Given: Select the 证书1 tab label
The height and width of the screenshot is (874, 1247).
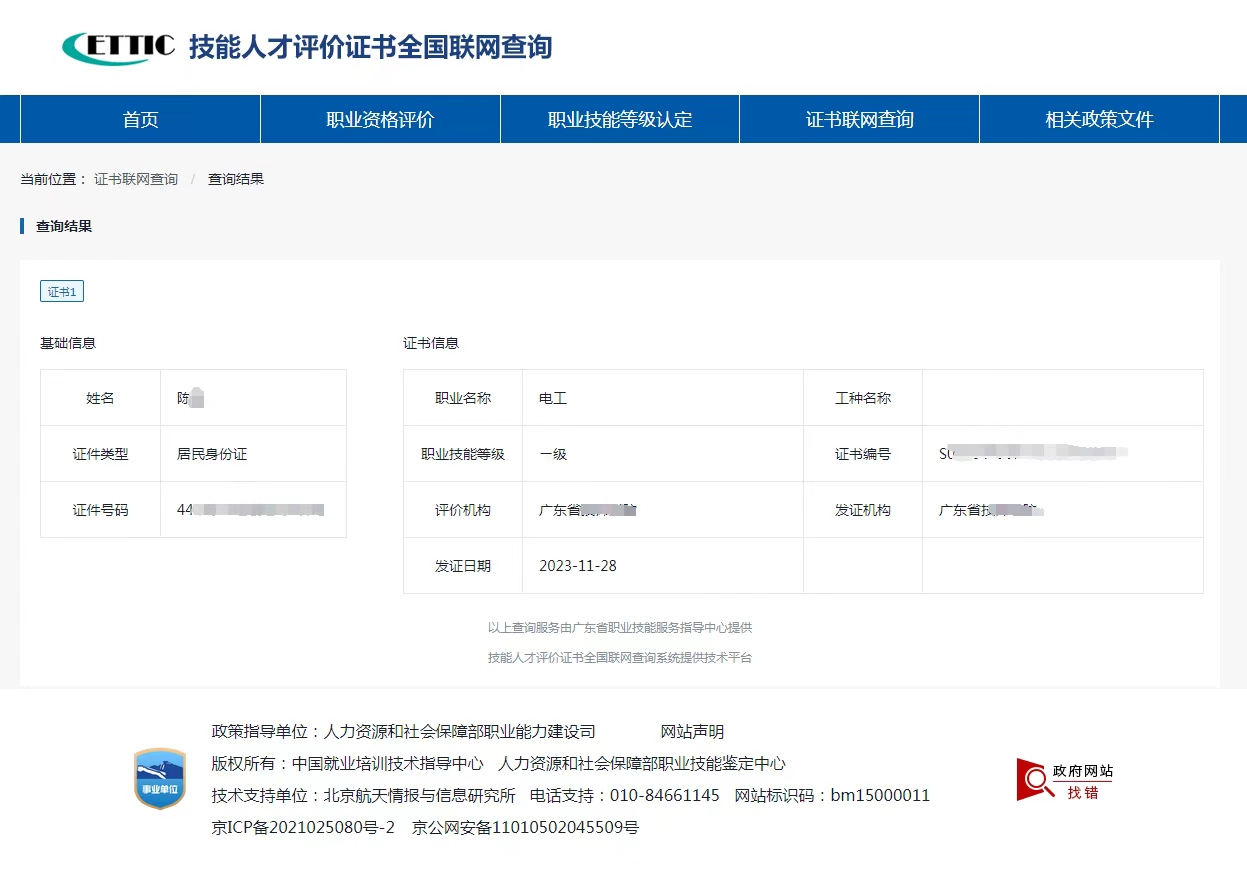Looking at the screenshot, I should [x=62, y=291].
